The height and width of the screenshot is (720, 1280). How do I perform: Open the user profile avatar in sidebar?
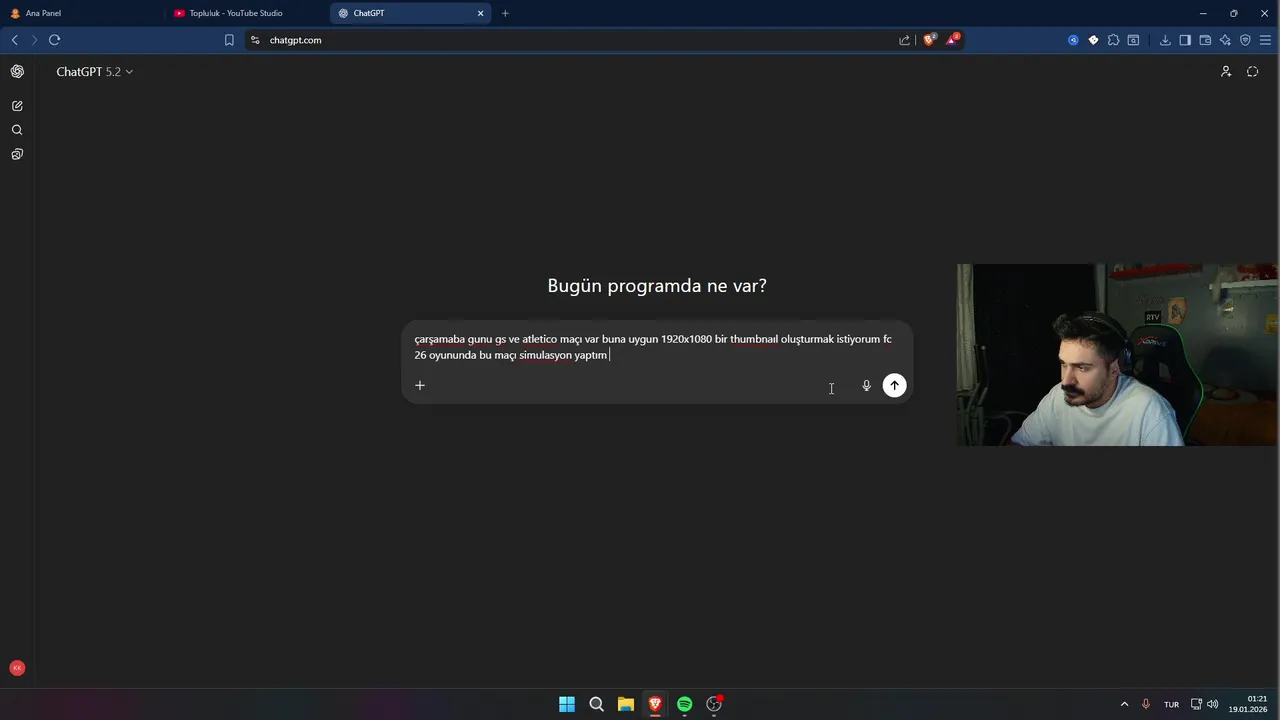pos(17,668)
